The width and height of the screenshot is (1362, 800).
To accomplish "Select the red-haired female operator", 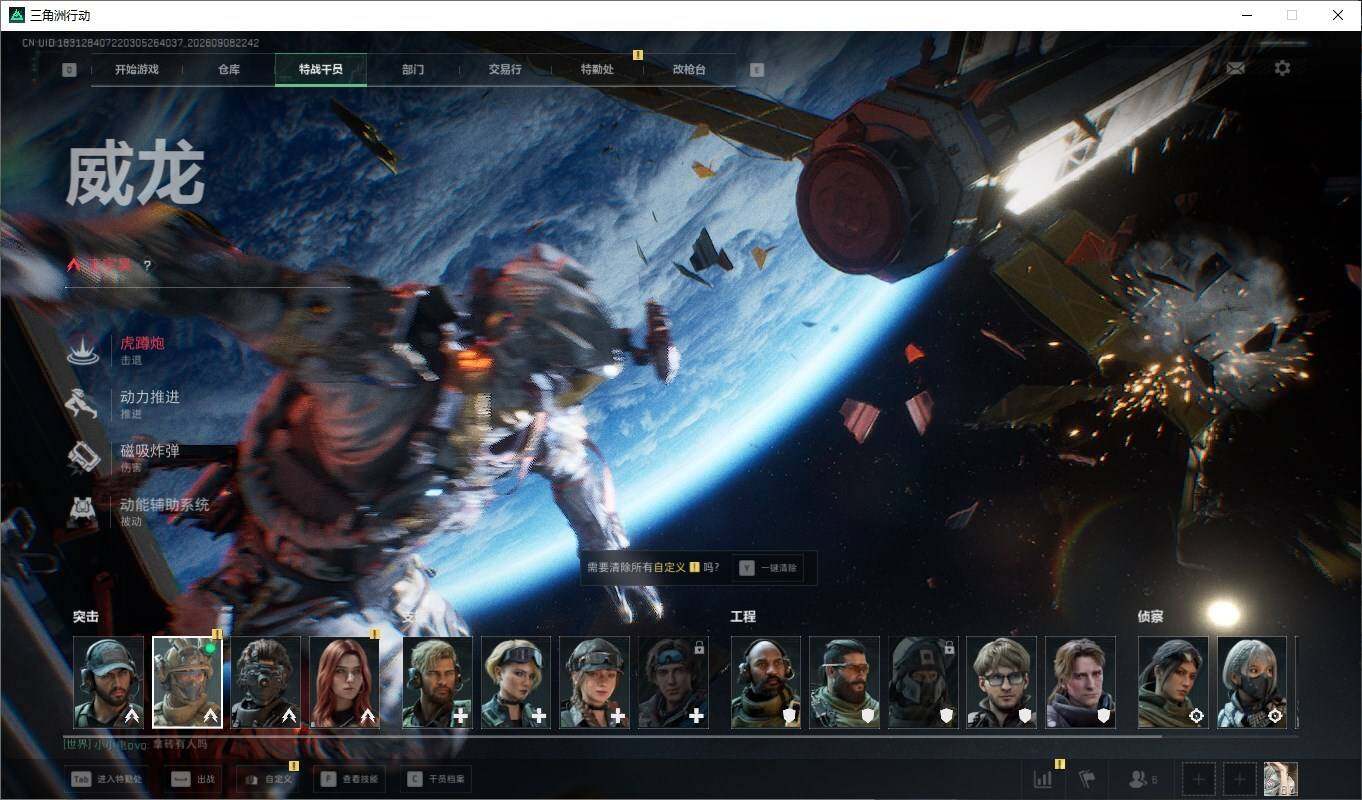I will tap(345, 682).
